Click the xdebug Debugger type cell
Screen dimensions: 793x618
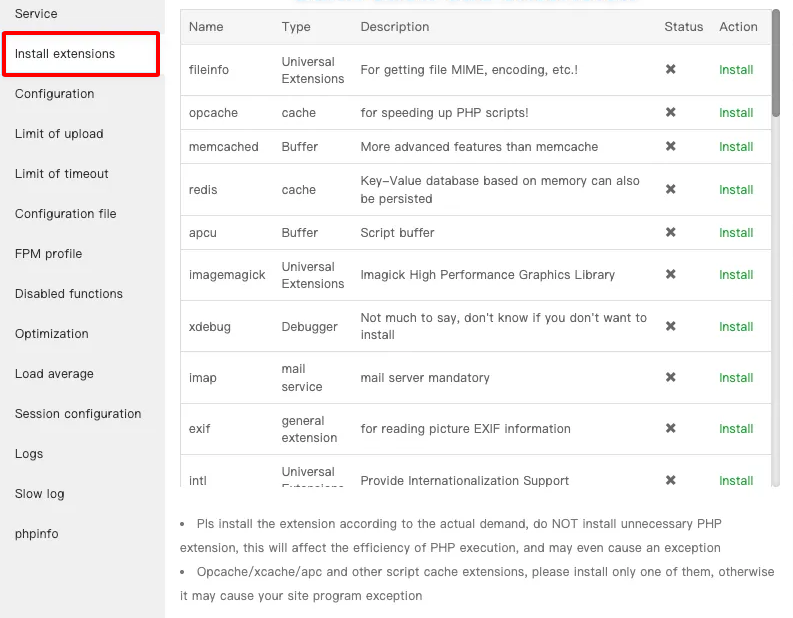pyautogui.click(x=309, y=327)
